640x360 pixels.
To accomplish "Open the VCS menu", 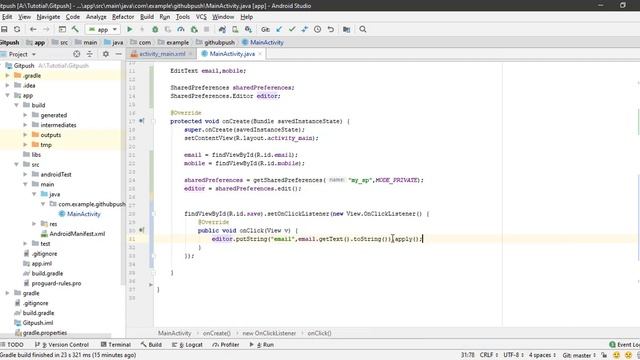I will pyautogui.click(x=201, y=17).
